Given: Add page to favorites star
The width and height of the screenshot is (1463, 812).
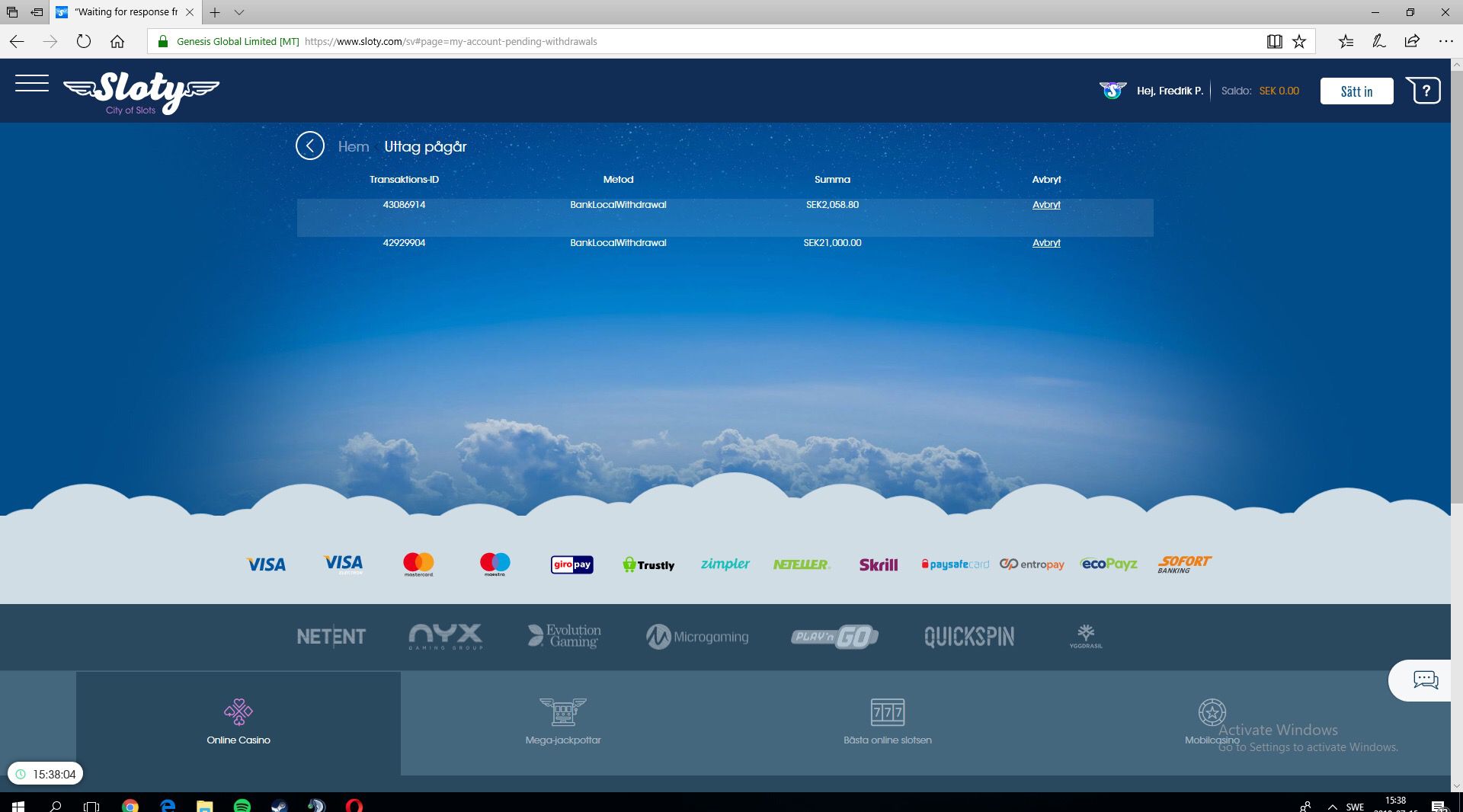Looking at the screenshot, I should pos(1299,41).
